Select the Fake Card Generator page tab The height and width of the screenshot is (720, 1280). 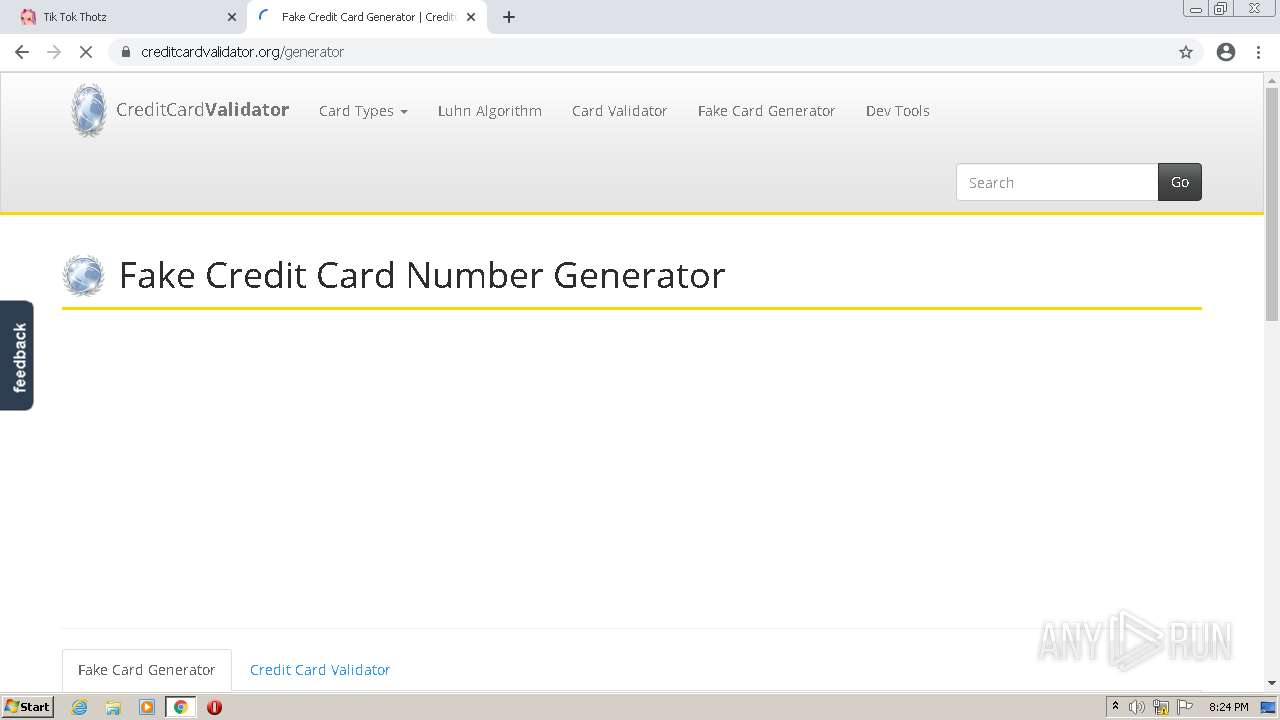click(147, 670)
